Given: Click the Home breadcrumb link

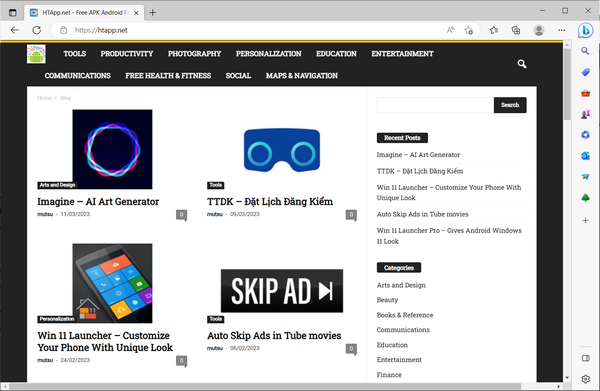Looking at the screenshot, I should point(44,98).
